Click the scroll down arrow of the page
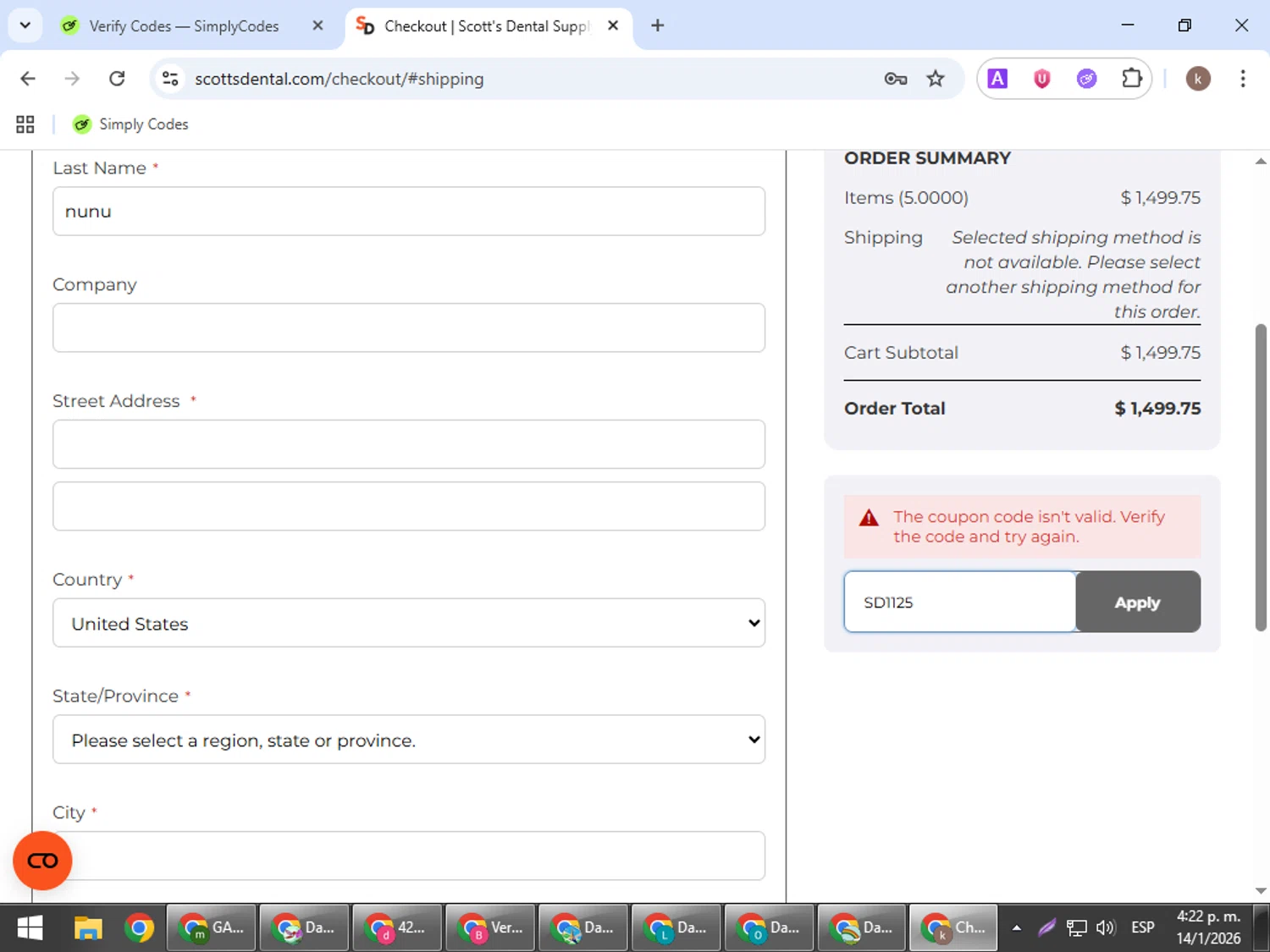This screenshot has height=952, width=1270. tap(1261, 890)
